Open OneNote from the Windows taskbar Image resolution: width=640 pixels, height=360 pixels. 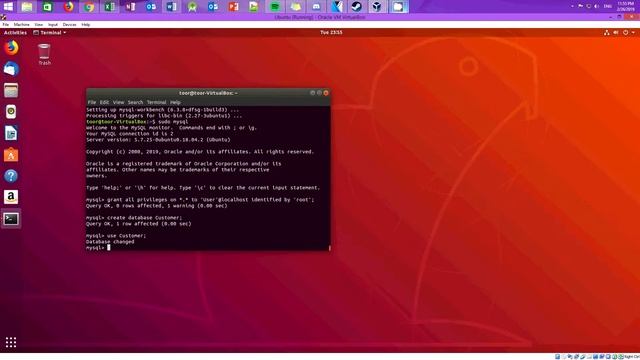[130, 7]
